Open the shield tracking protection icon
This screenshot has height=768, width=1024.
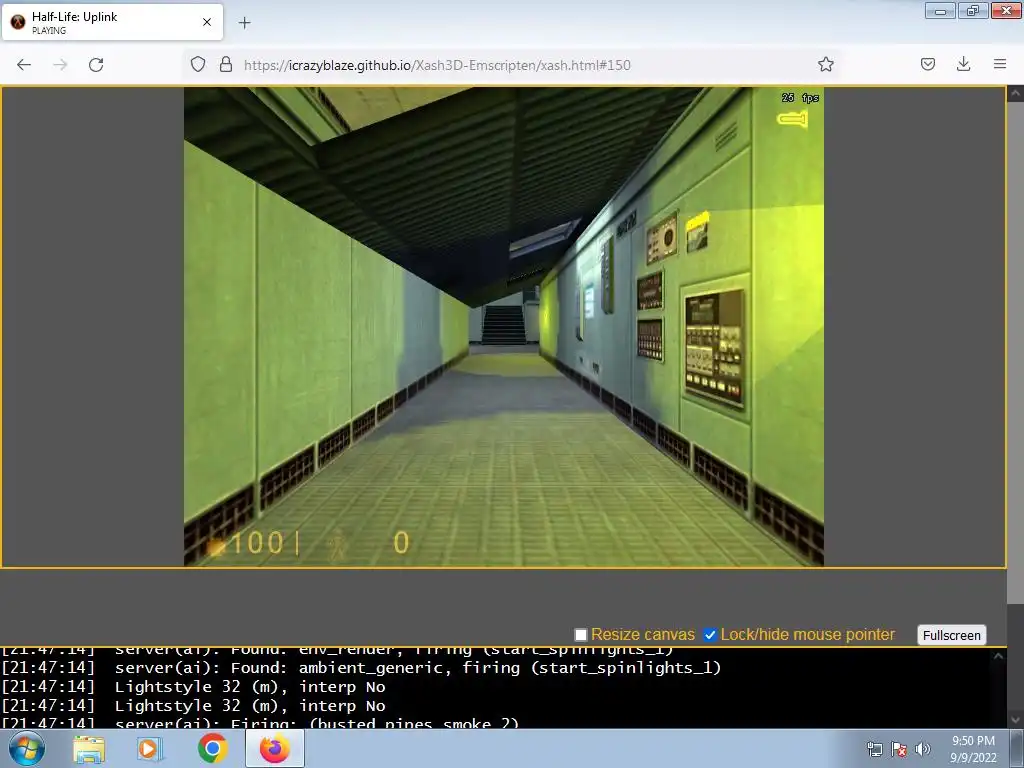click(198, 64)
